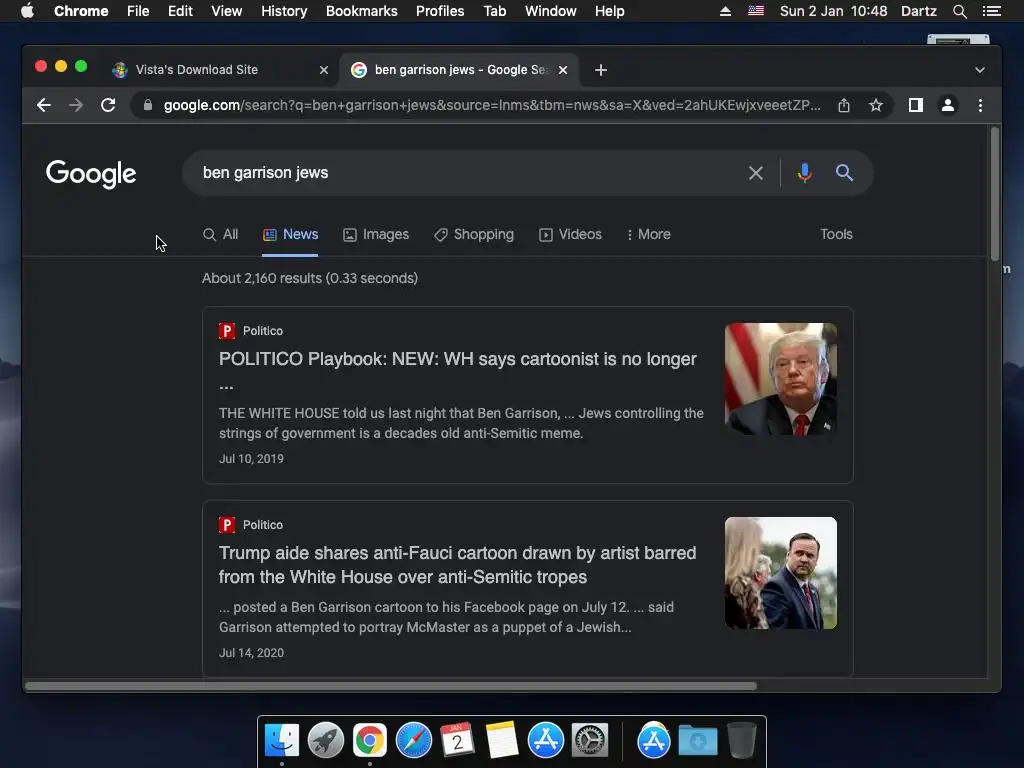Open the side panel icon in toolbar
1024x768 pixels.
pyautogui.click(x=916, y=105)
